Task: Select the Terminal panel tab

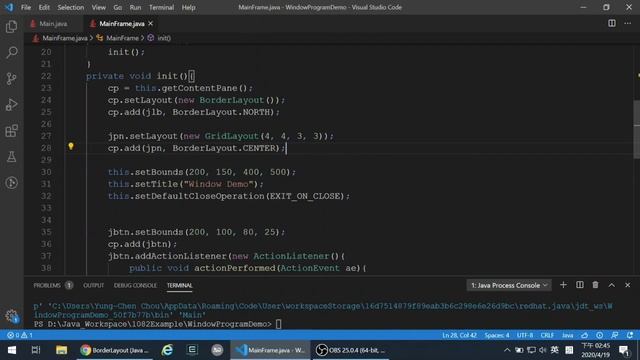Action: point(179,285)
